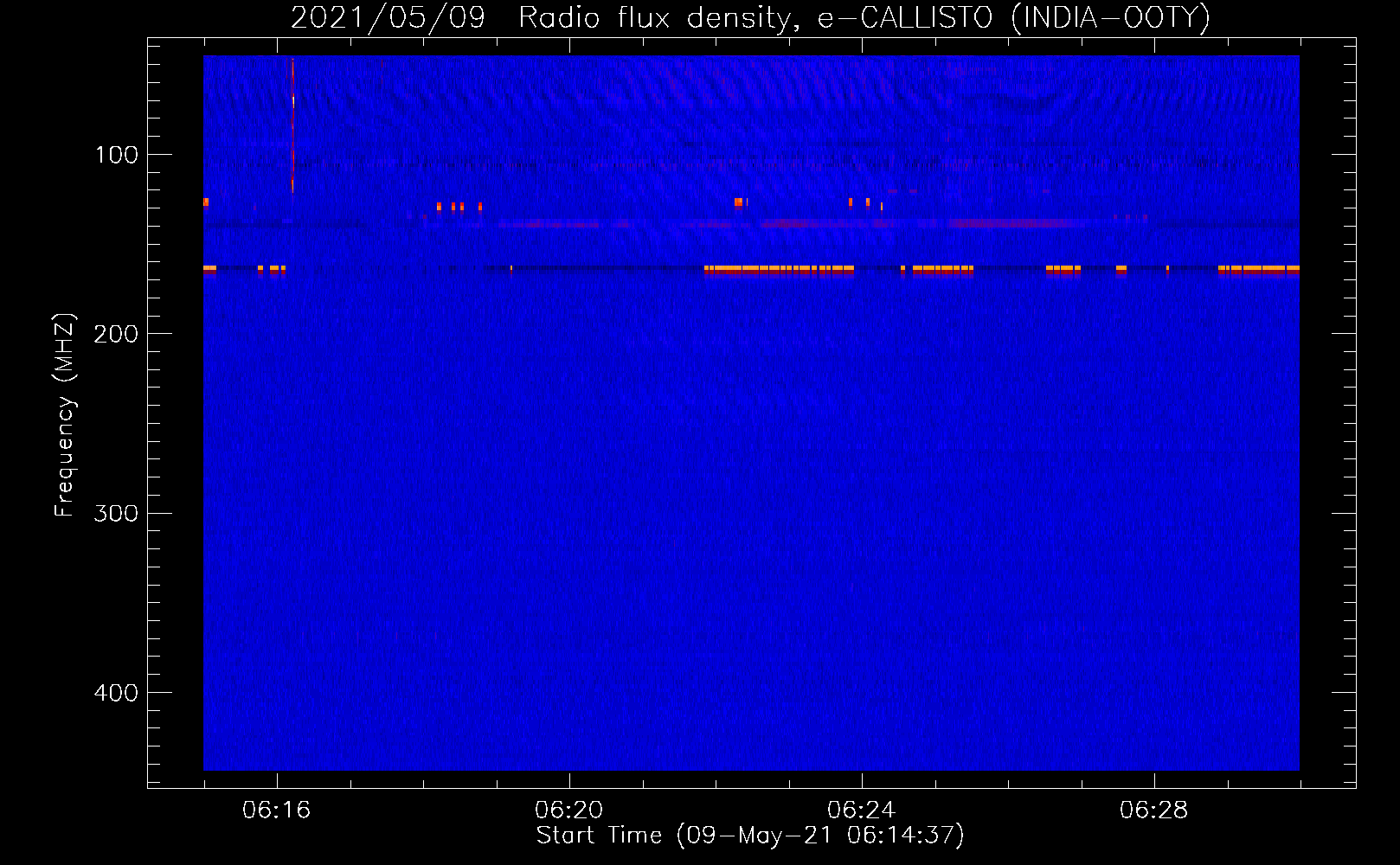Click the 06:28 time tick label
The image size is (1400, 865).
point(1153,811)
